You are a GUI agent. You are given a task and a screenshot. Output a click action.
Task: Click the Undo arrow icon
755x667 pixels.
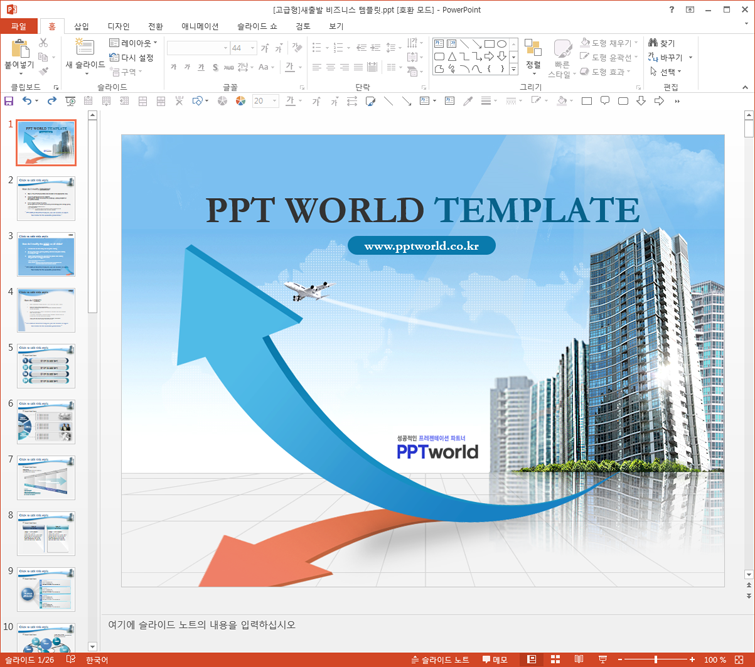(27, 101)
